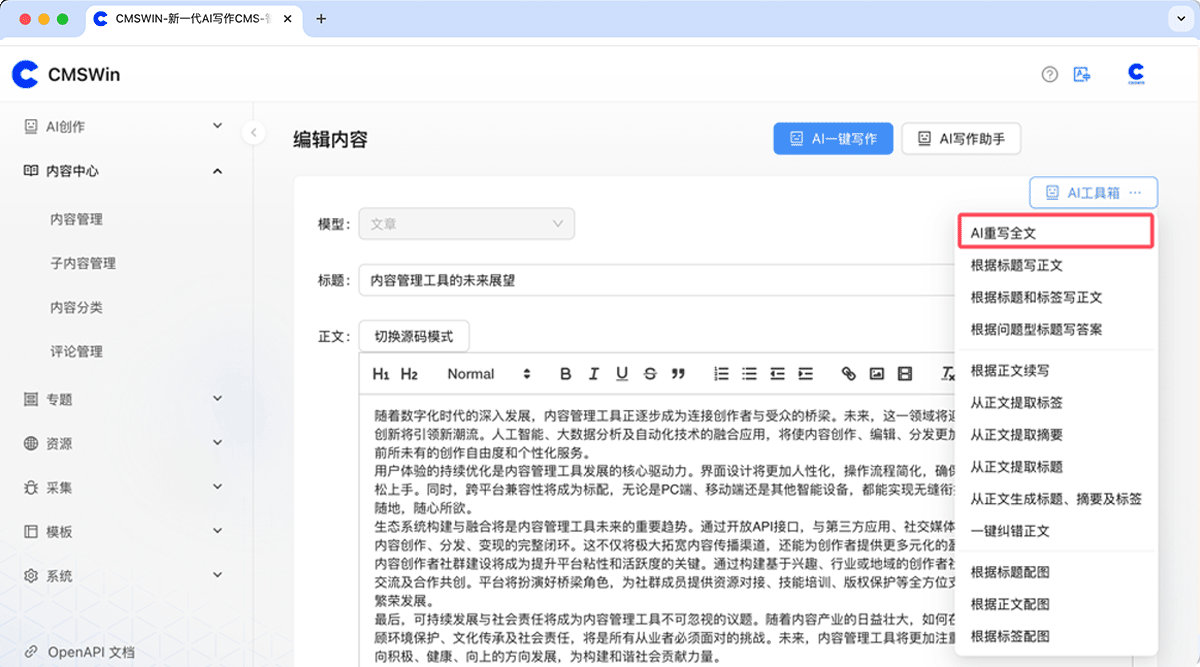This screenshot has height=667, width=1200.
Task: Apply Heading 1 style
Action: click(380, 374)
